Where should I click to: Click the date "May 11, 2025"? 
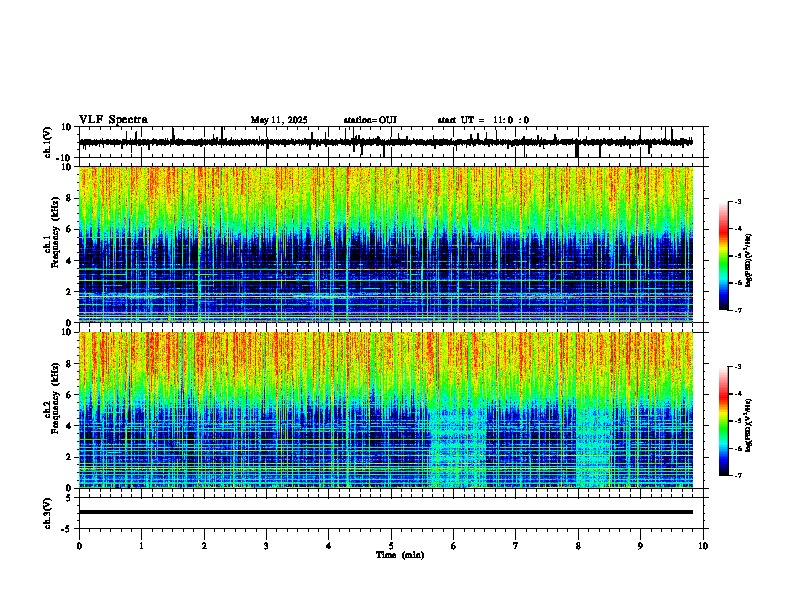(x=279, y=120)
